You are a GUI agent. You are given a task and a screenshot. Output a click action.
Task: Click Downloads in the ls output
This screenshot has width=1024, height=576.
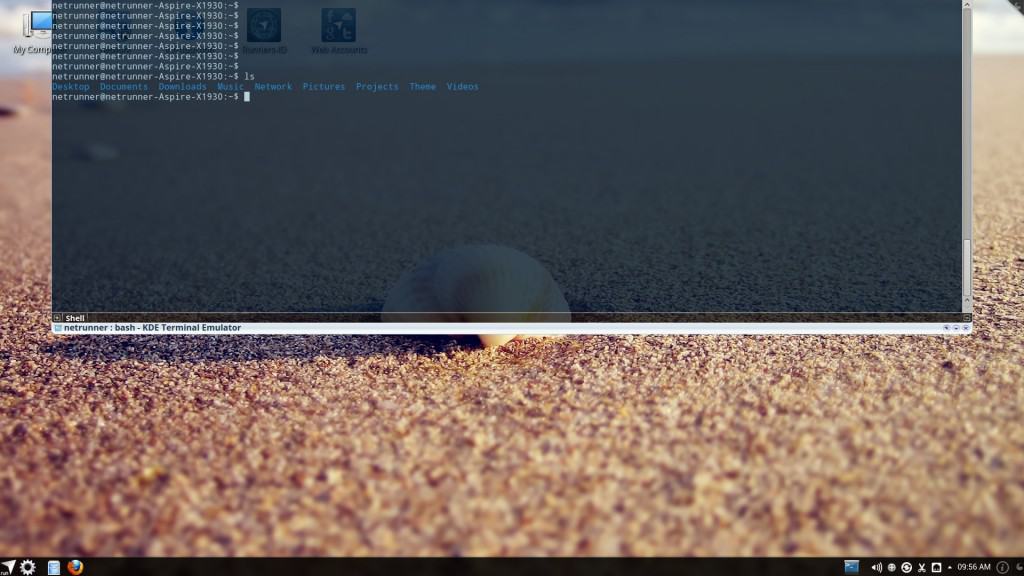182,86
